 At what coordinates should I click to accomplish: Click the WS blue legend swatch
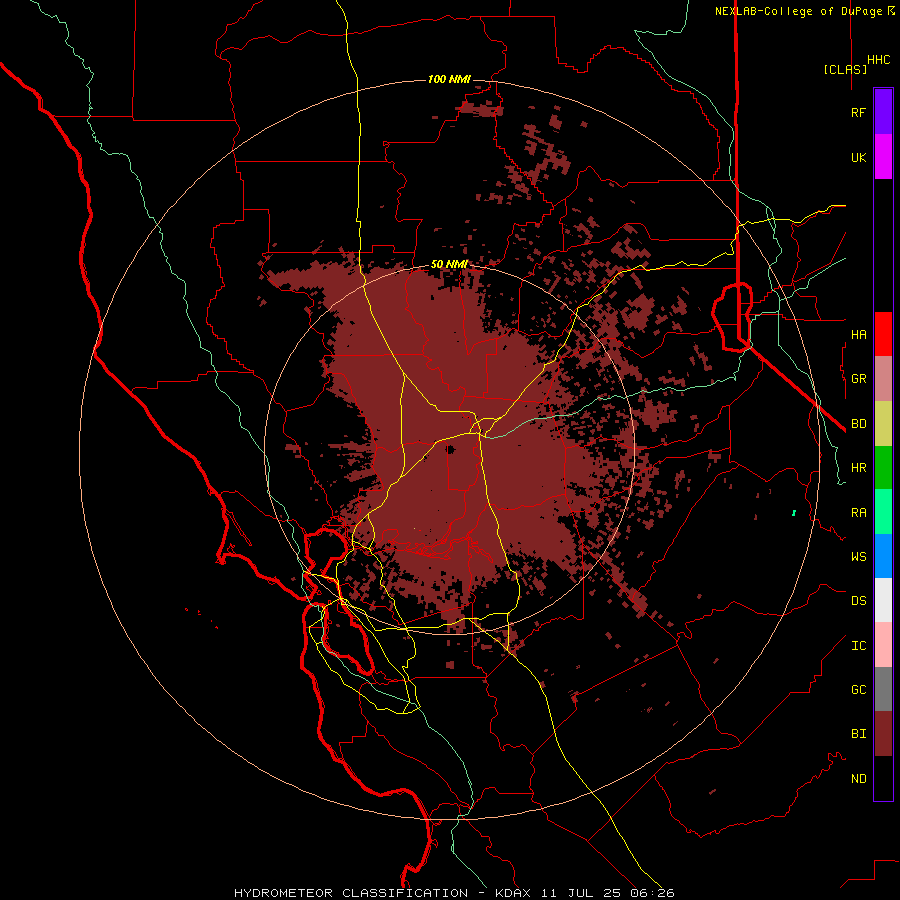point(883,556)
